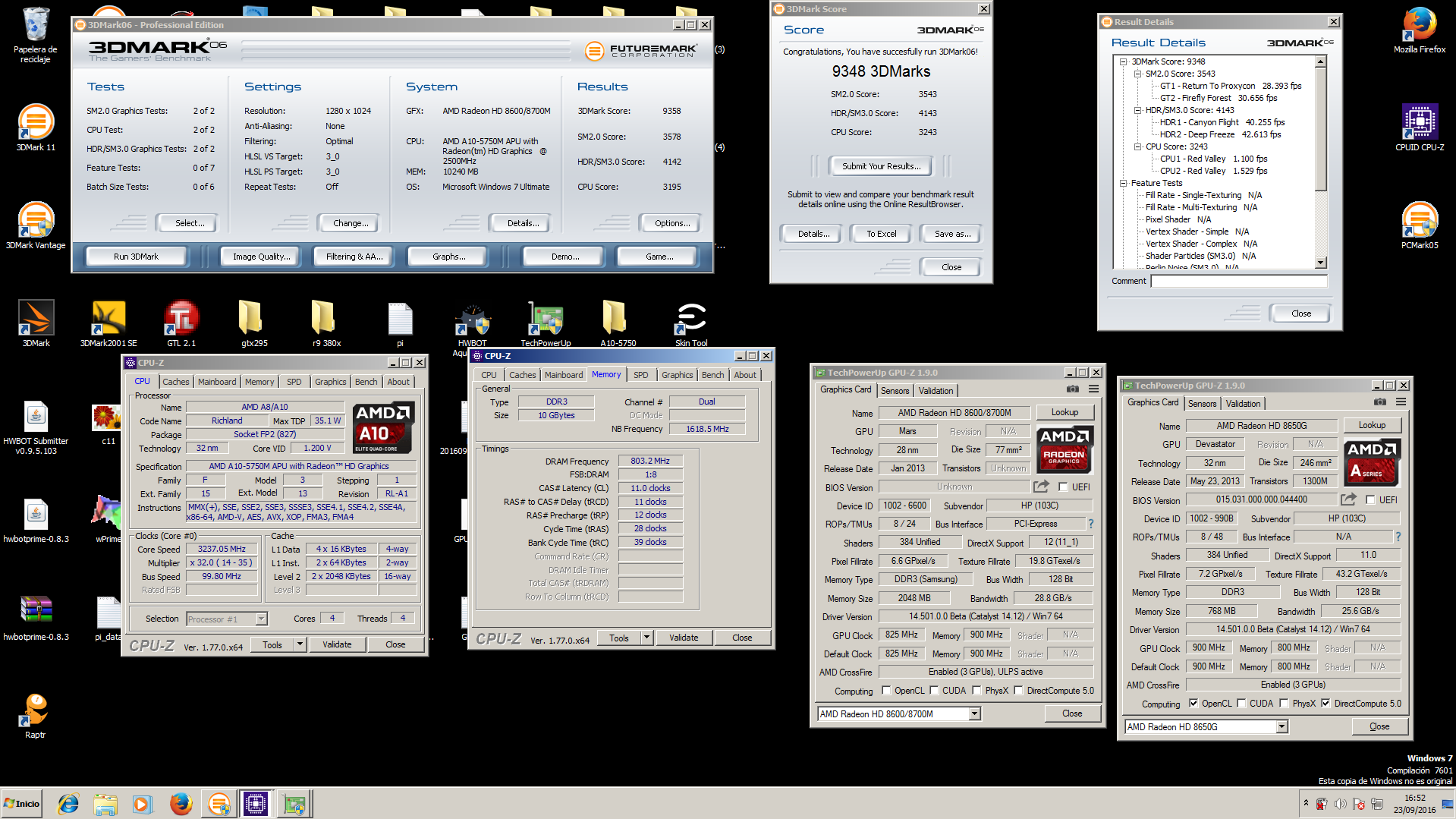Viewport: 1456px width, 819px height.
Task: Click To Excel button in 3DMark Score
Action: coord(882,234)
